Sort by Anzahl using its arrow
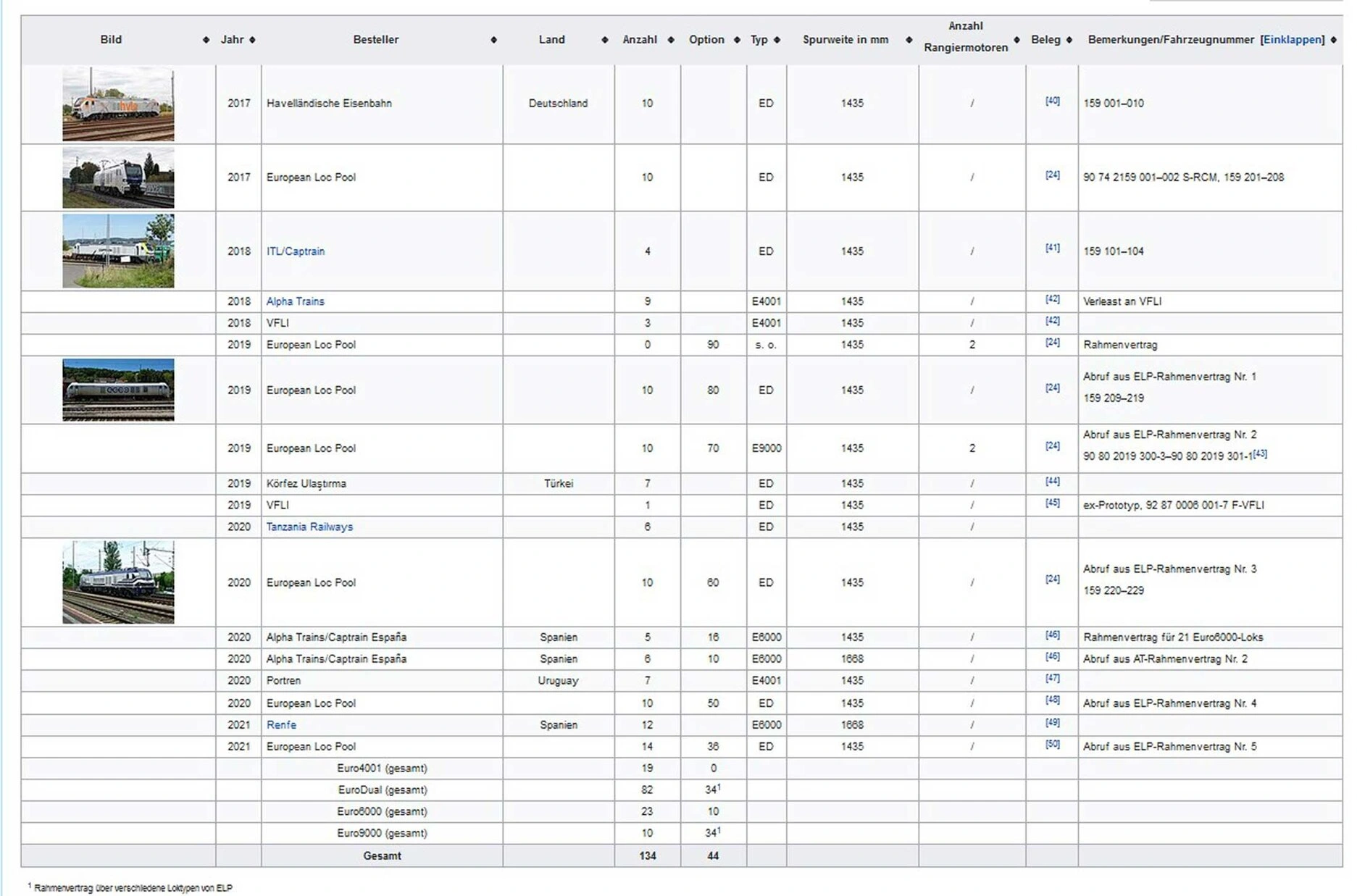The image size is (1357, 896). click(x=671, y=40)
